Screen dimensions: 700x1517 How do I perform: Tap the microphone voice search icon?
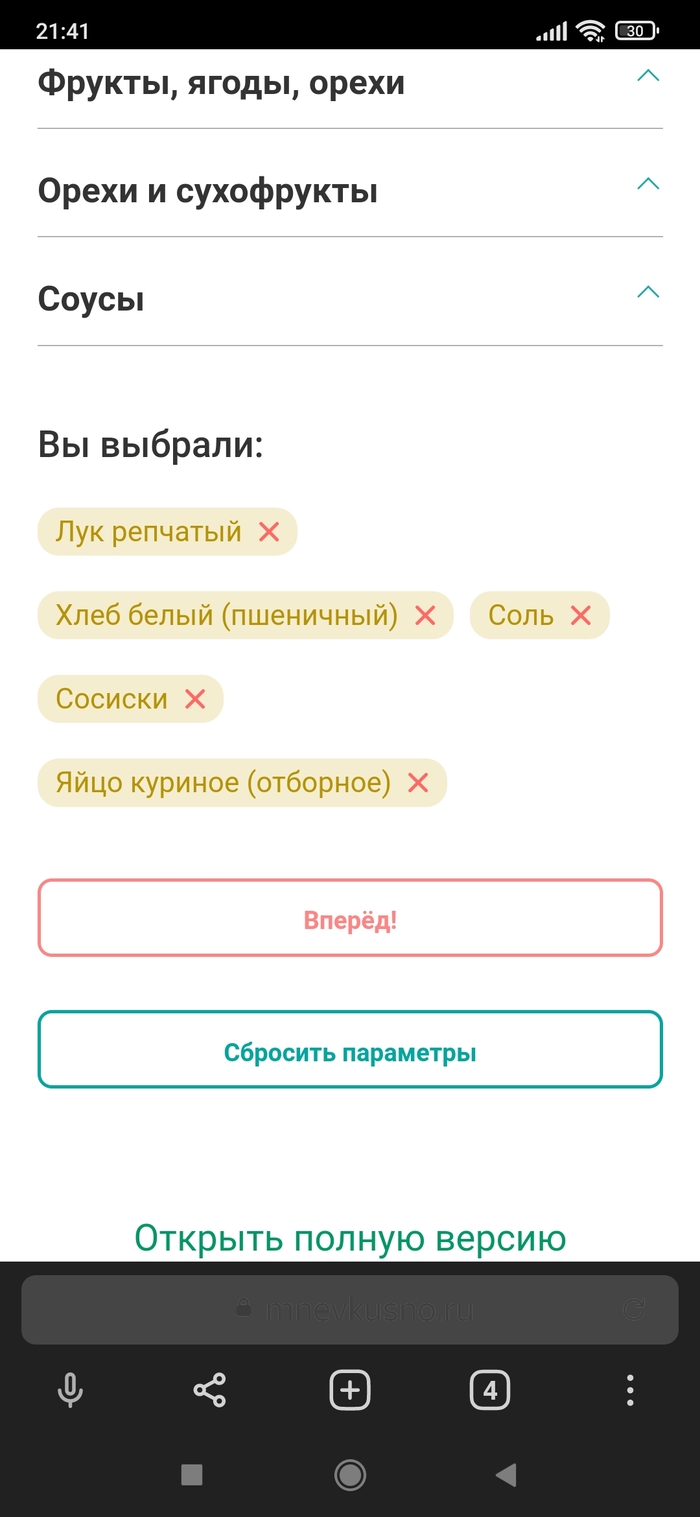(x=69, y=1390)
